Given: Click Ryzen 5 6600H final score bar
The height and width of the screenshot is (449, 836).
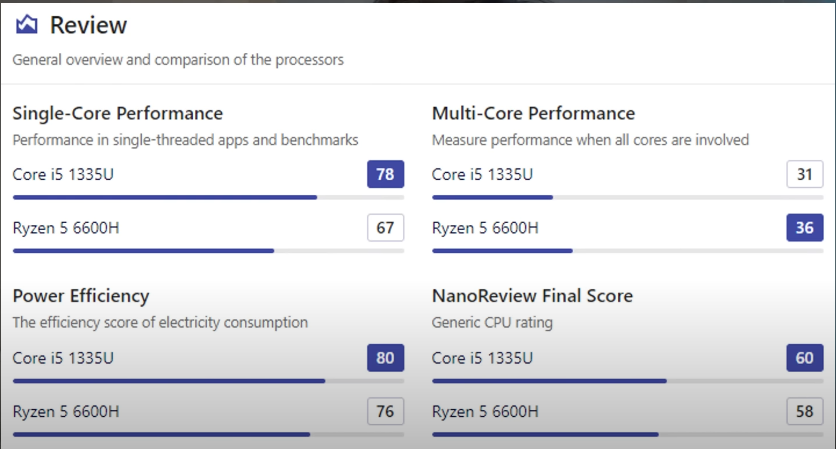Looking at the screenshot, I should (628, 435).
